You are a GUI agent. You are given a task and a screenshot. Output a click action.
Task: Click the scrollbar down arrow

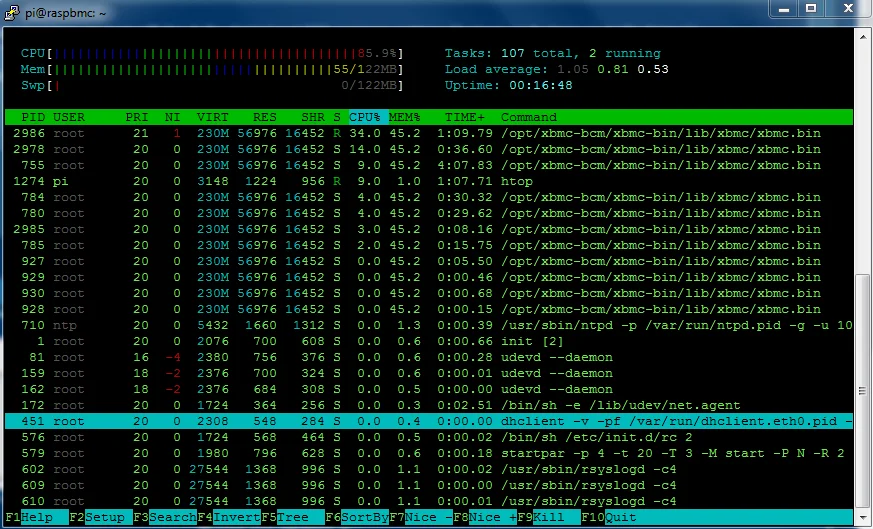tap(862, 516)
